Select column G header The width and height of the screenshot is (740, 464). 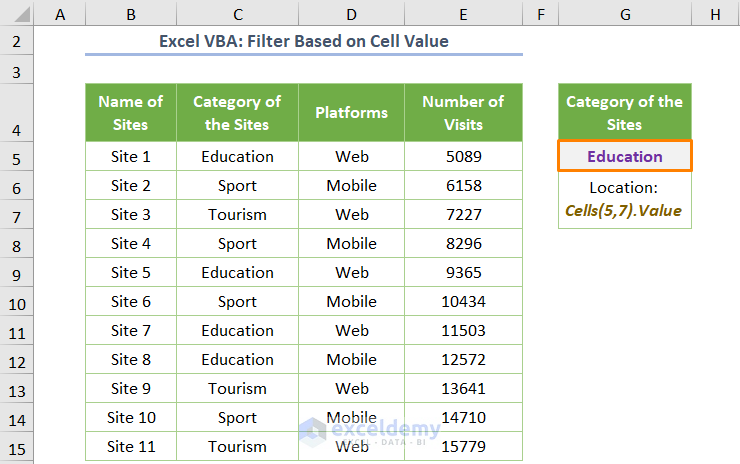click(x=625, y=14)
